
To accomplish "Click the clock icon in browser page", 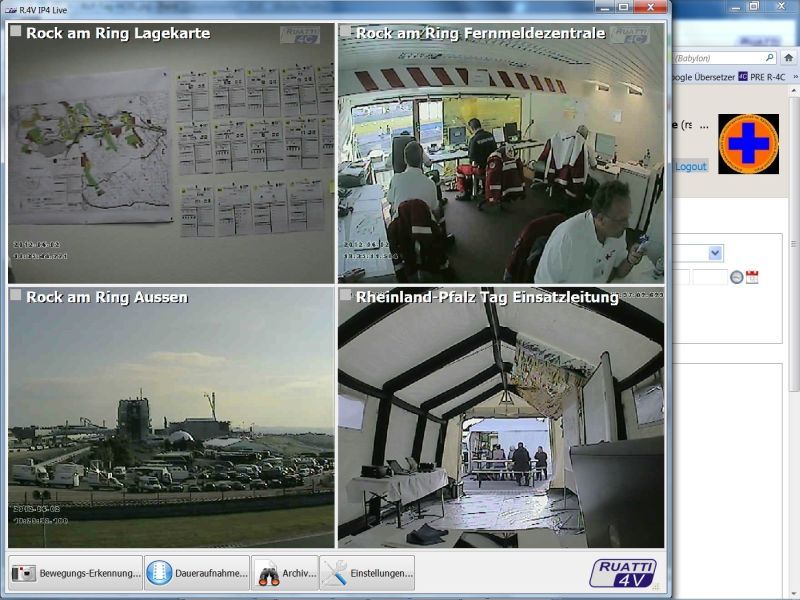I will coord(736,277).
